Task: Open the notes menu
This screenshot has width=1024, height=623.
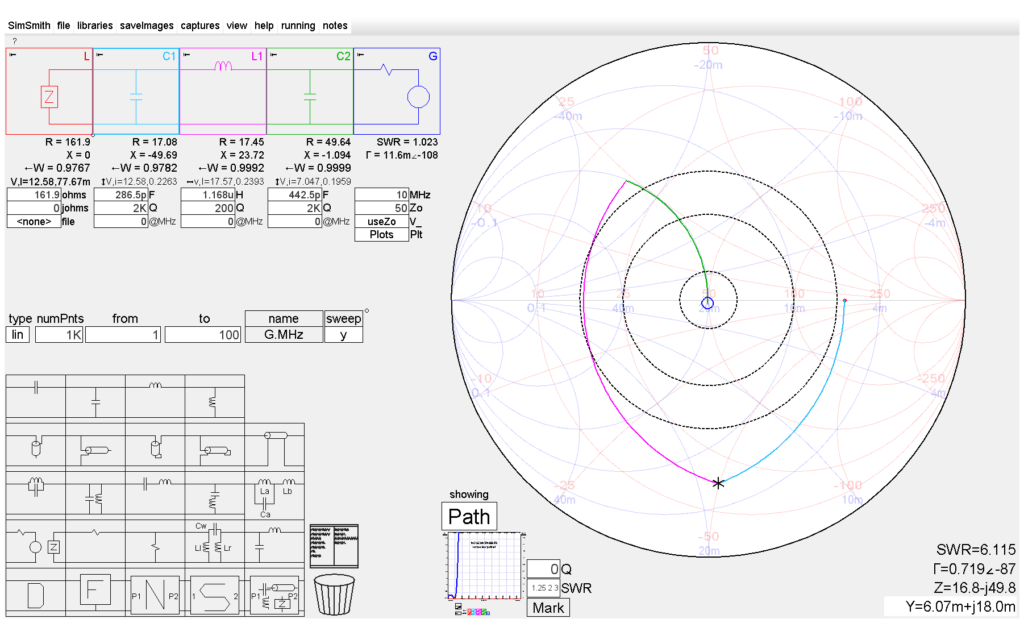Action: [x=335, y=25]
